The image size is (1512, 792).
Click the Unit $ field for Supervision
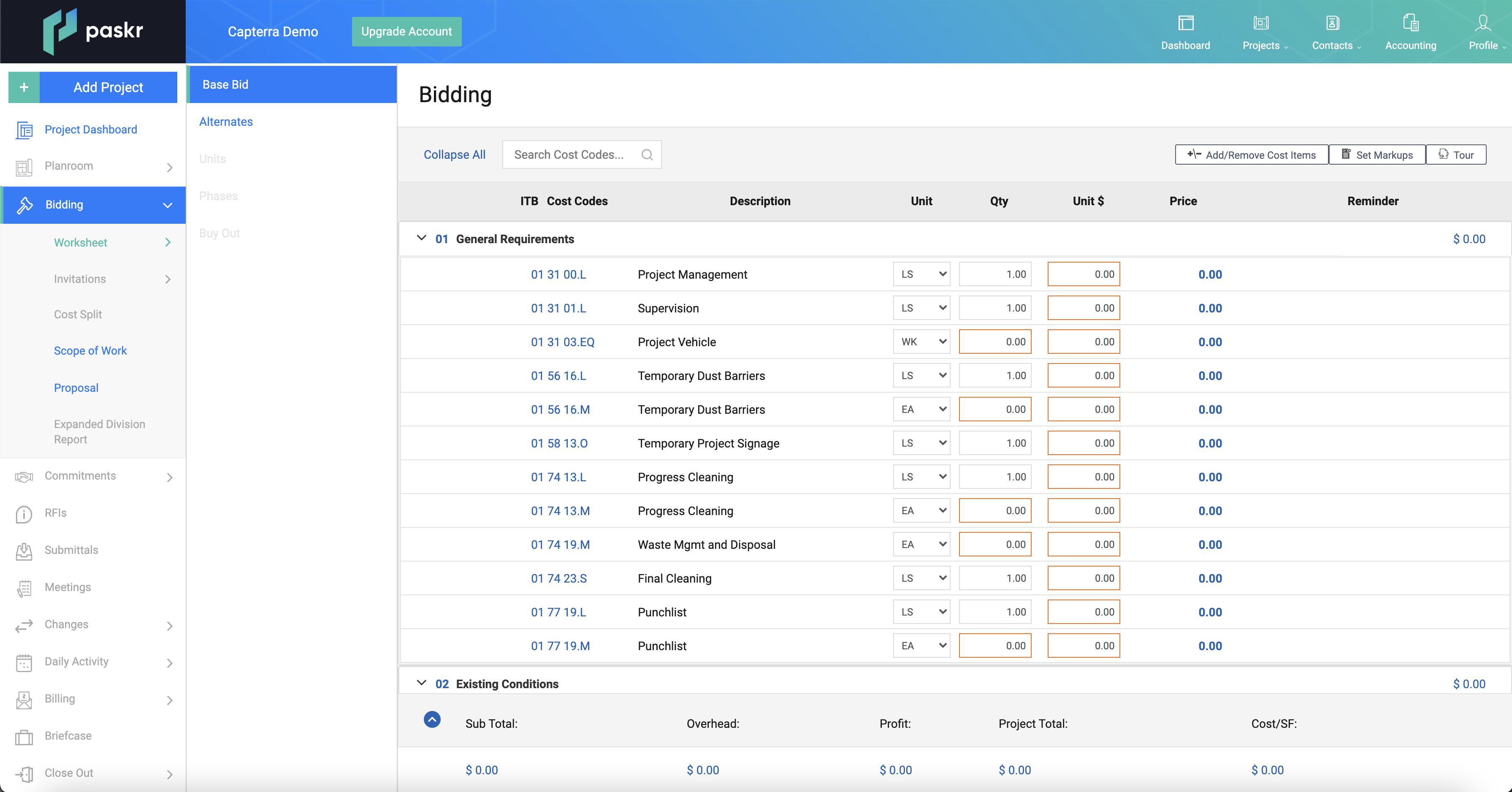coord(1083,308)
